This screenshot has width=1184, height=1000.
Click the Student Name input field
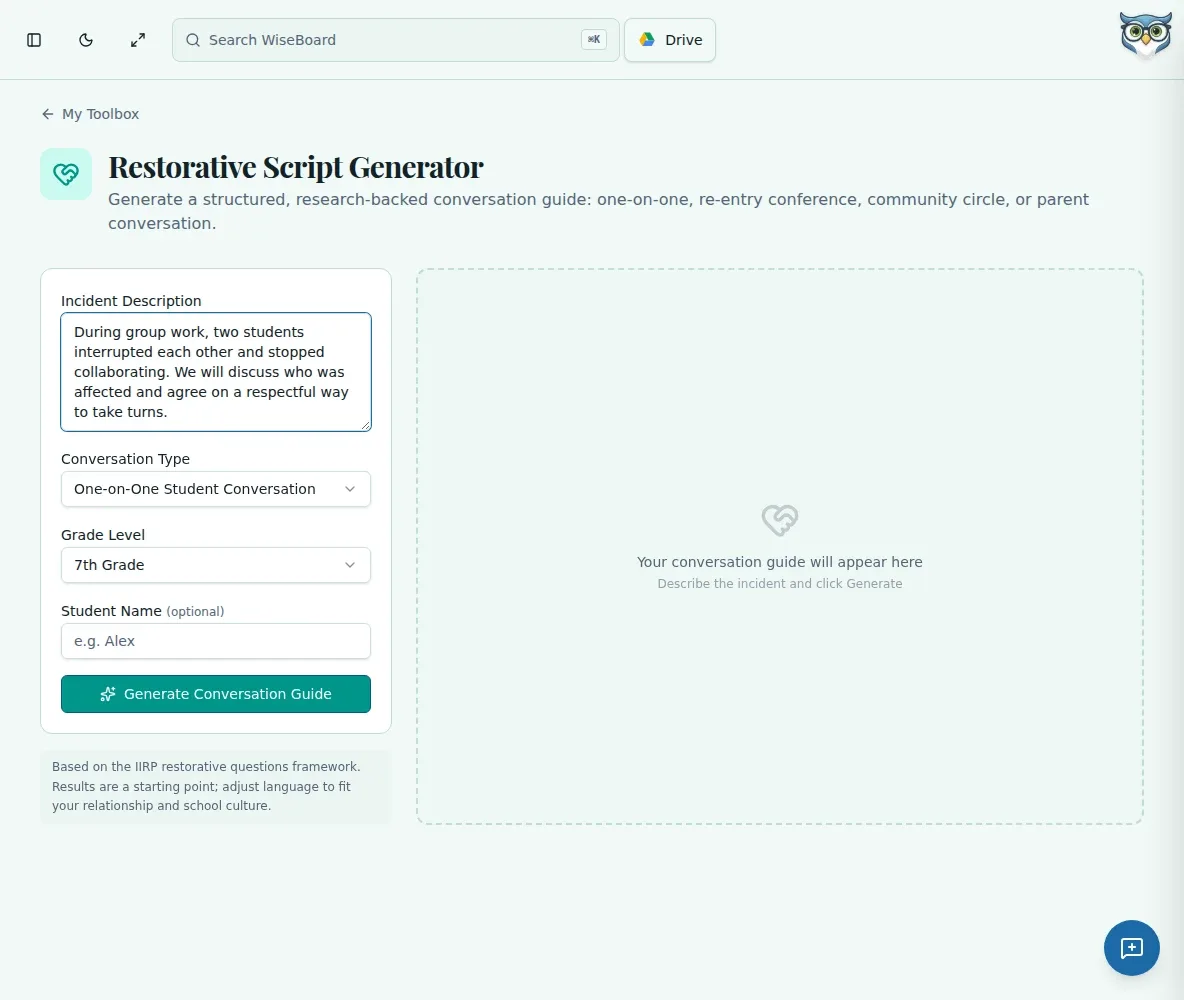(216, 641)
